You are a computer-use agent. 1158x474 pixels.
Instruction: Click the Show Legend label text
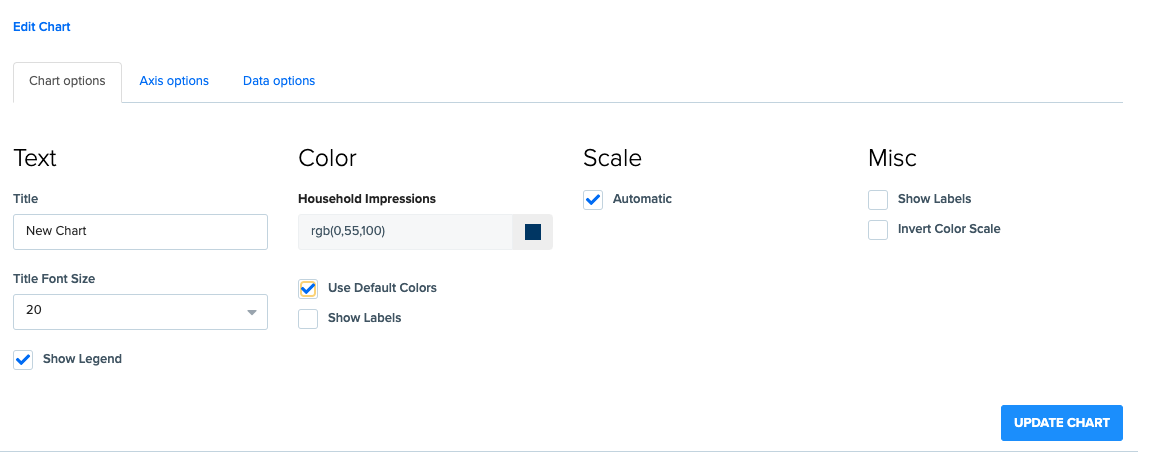pos(82,360)
